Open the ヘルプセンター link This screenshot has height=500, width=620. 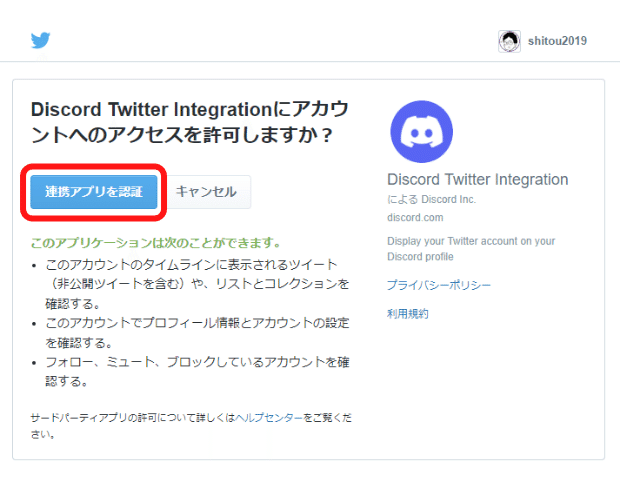(x=269, y=417)
